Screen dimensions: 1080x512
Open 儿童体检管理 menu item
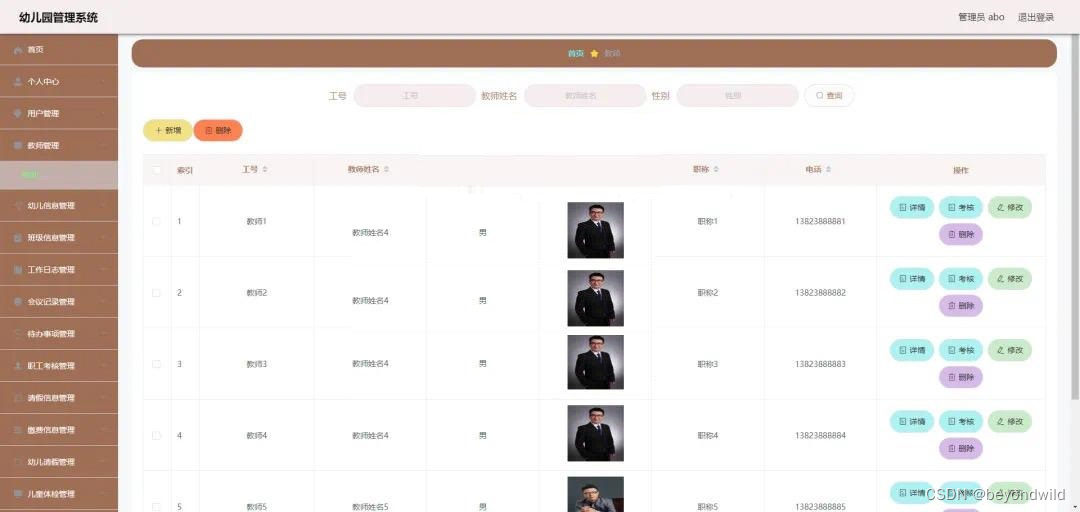click(x=59, y=494)
